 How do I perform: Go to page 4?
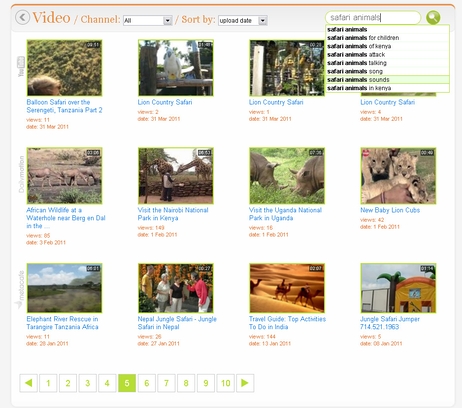[107, 383]
